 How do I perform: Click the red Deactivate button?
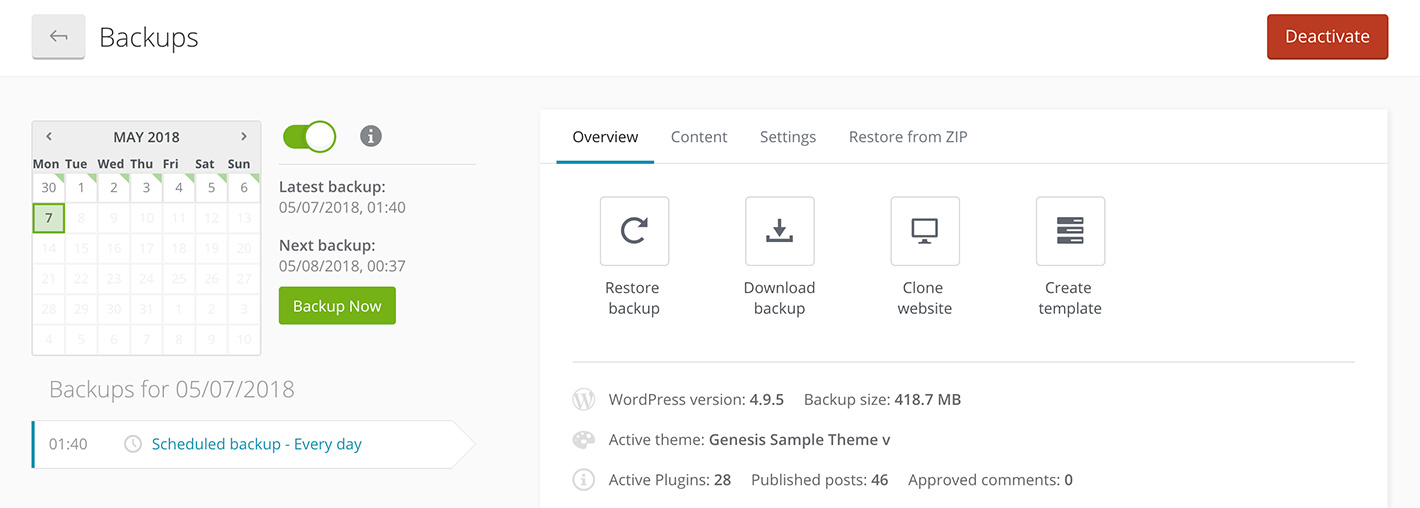tap(1327, 37)
